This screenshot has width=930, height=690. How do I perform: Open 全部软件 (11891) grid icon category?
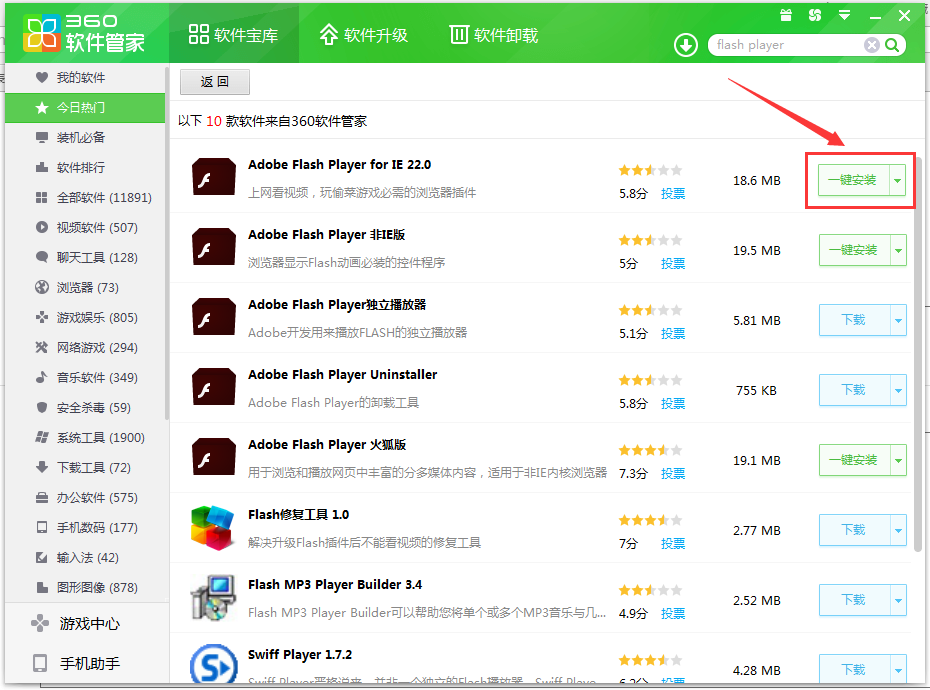click(85, 198)
